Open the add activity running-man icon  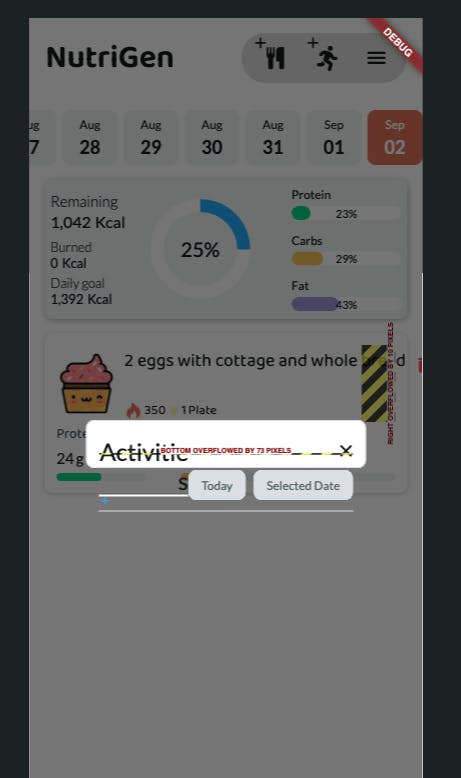coord(323,55)
